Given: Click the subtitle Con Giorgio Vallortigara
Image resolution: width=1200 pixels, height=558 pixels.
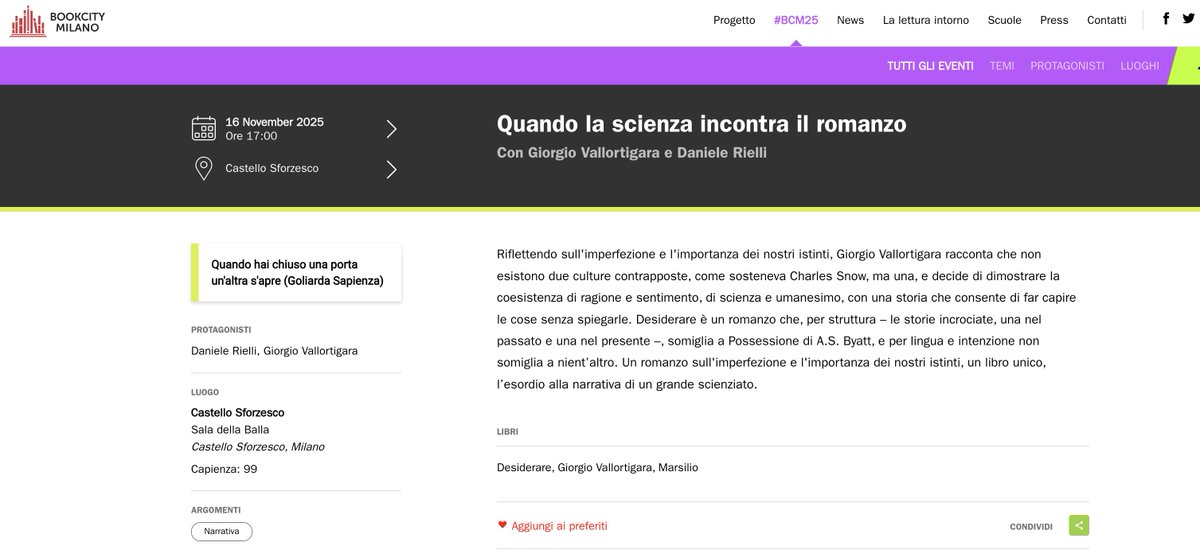Looking at the screenshot, I should [x=631, y=153].
